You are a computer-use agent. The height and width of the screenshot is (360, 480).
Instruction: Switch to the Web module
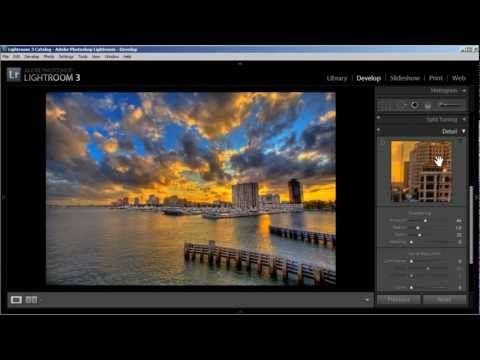[x=459, y=78]
